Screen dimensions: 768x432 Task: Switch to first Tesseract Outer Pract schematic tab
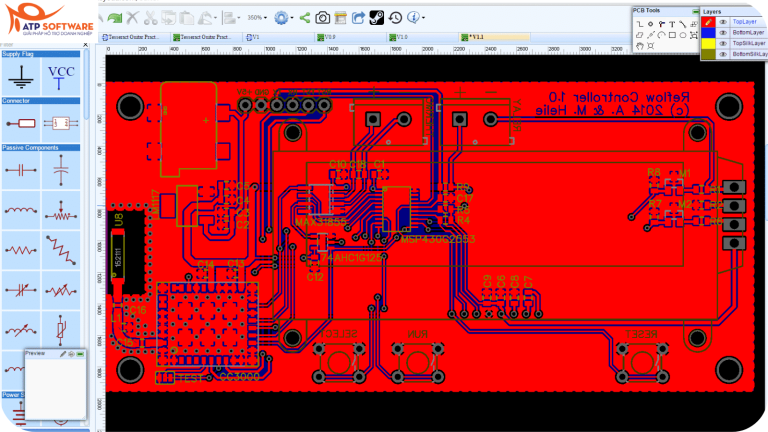coord(135,37)
